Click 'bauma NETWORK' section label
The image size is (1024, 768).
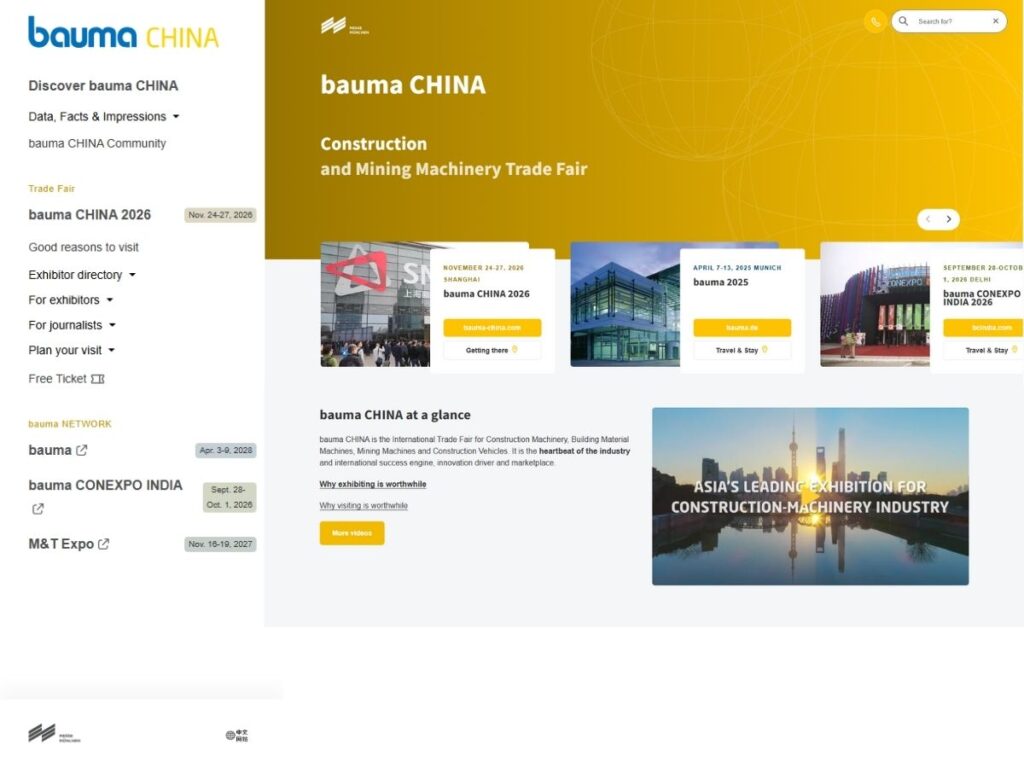[70, 424]
